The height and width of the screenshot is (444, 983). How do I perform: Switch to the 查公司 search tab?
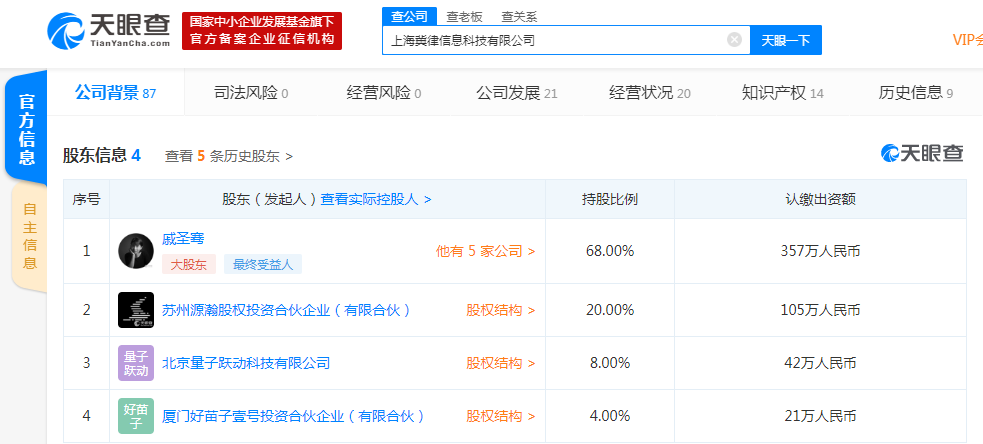pos(409,16)
